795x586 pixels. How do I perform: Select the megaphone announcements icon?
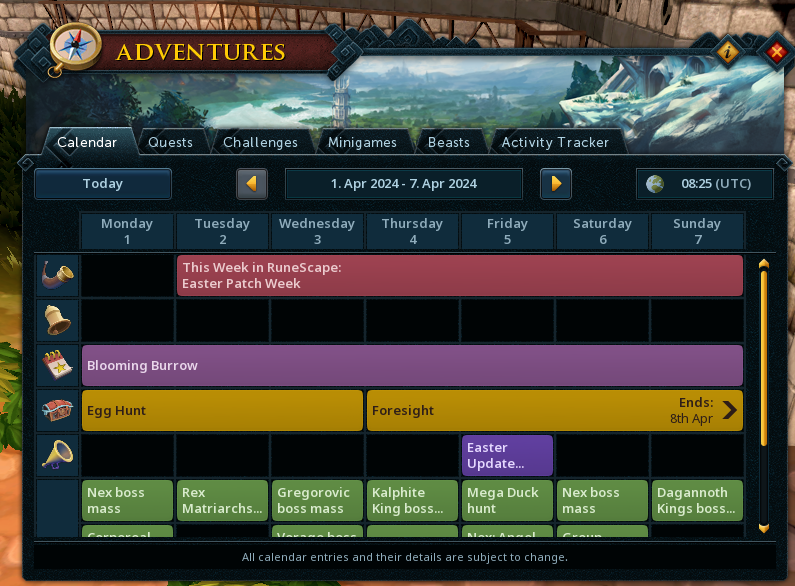[x=57, y=455]
